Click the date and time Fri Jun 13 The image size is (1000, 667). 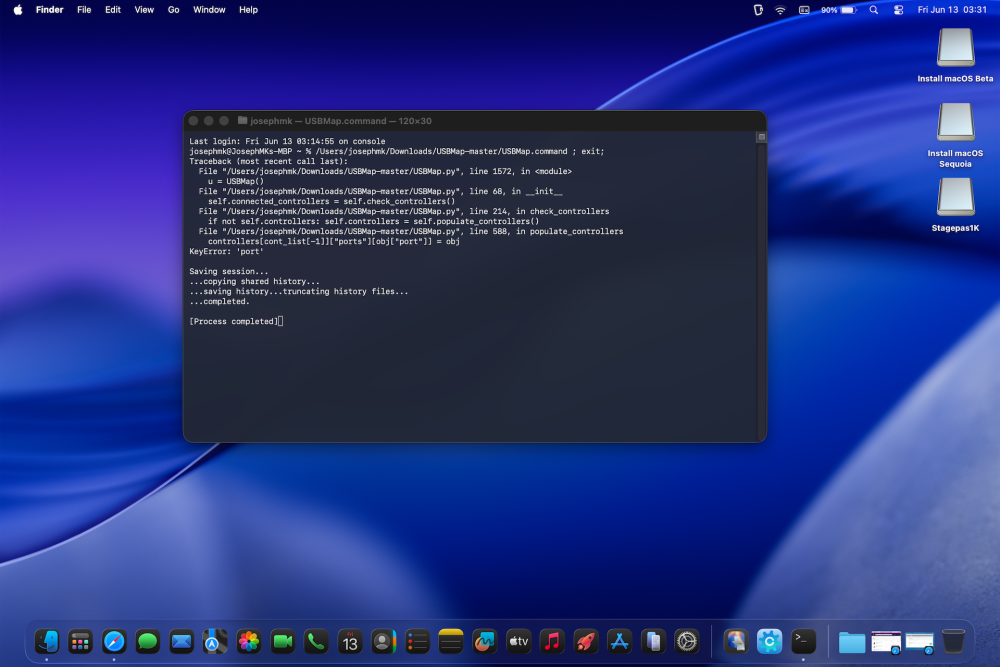pos(952,10)
